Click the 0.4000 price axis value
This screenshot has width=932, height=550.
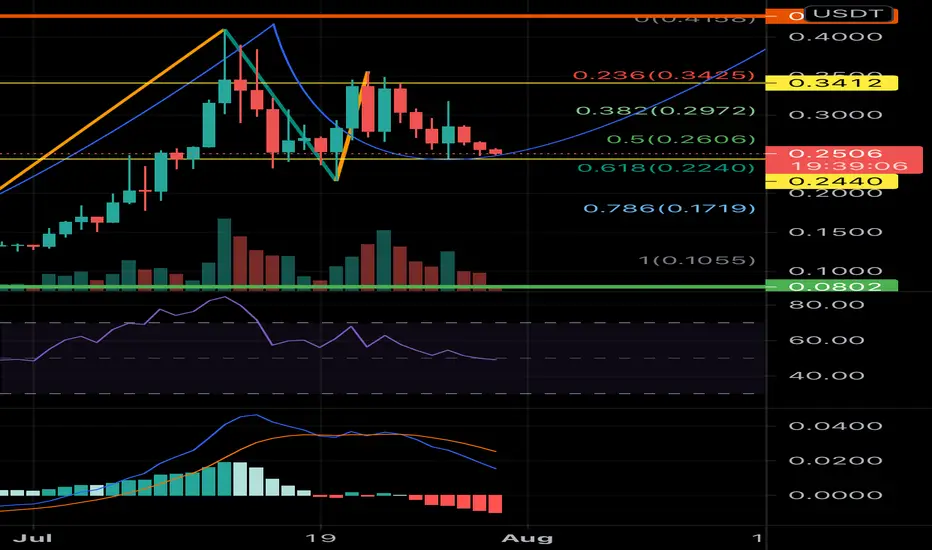[x=835, y=37]
